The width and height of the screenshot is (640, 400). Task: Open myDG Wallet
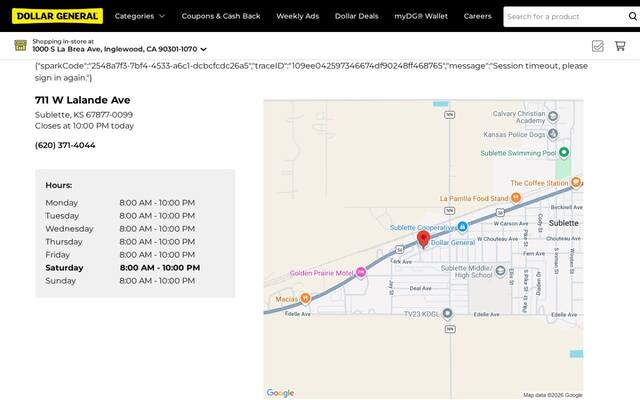click(x=421, y=16)
